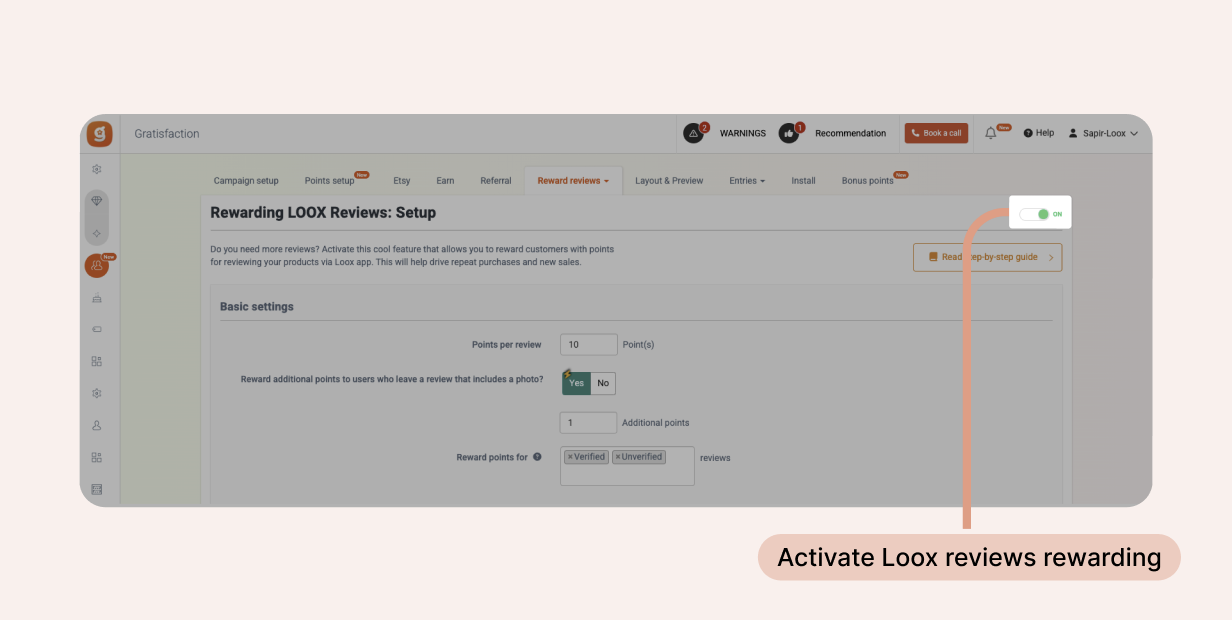Remove the Verified tag via its x
Screen dimensions: 1232x620
570,457
